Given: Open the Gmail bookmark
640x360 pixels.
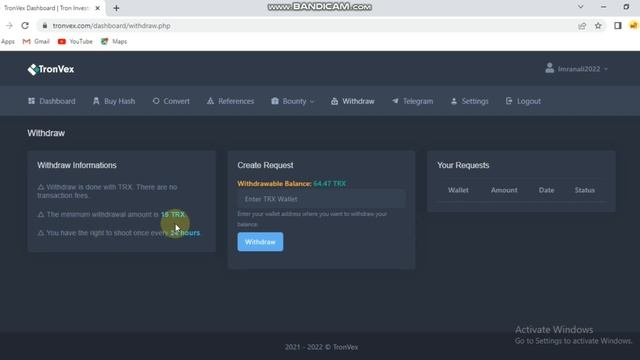Looking at the screenshot, I should (36, 41).
